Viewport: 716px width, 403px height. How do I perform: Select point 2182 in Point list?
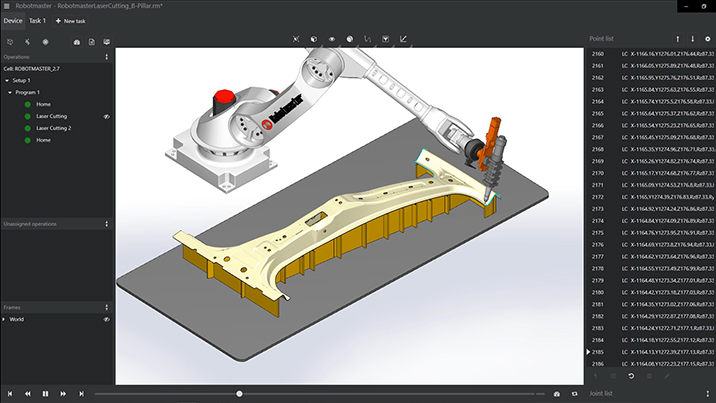651,316
